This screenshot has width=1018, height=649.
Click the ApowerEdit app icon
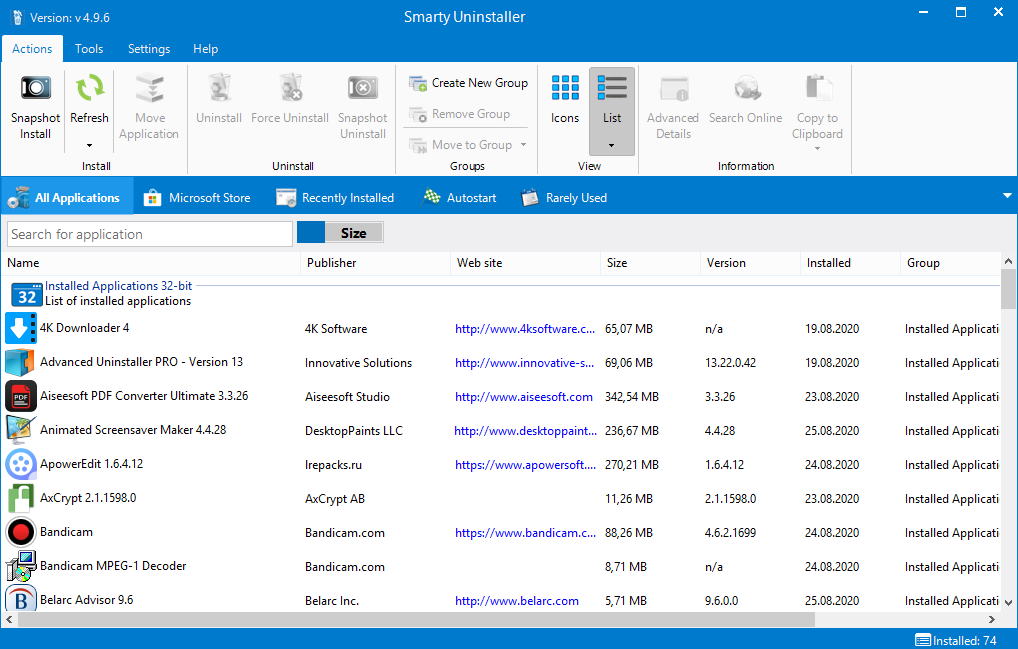20,464
